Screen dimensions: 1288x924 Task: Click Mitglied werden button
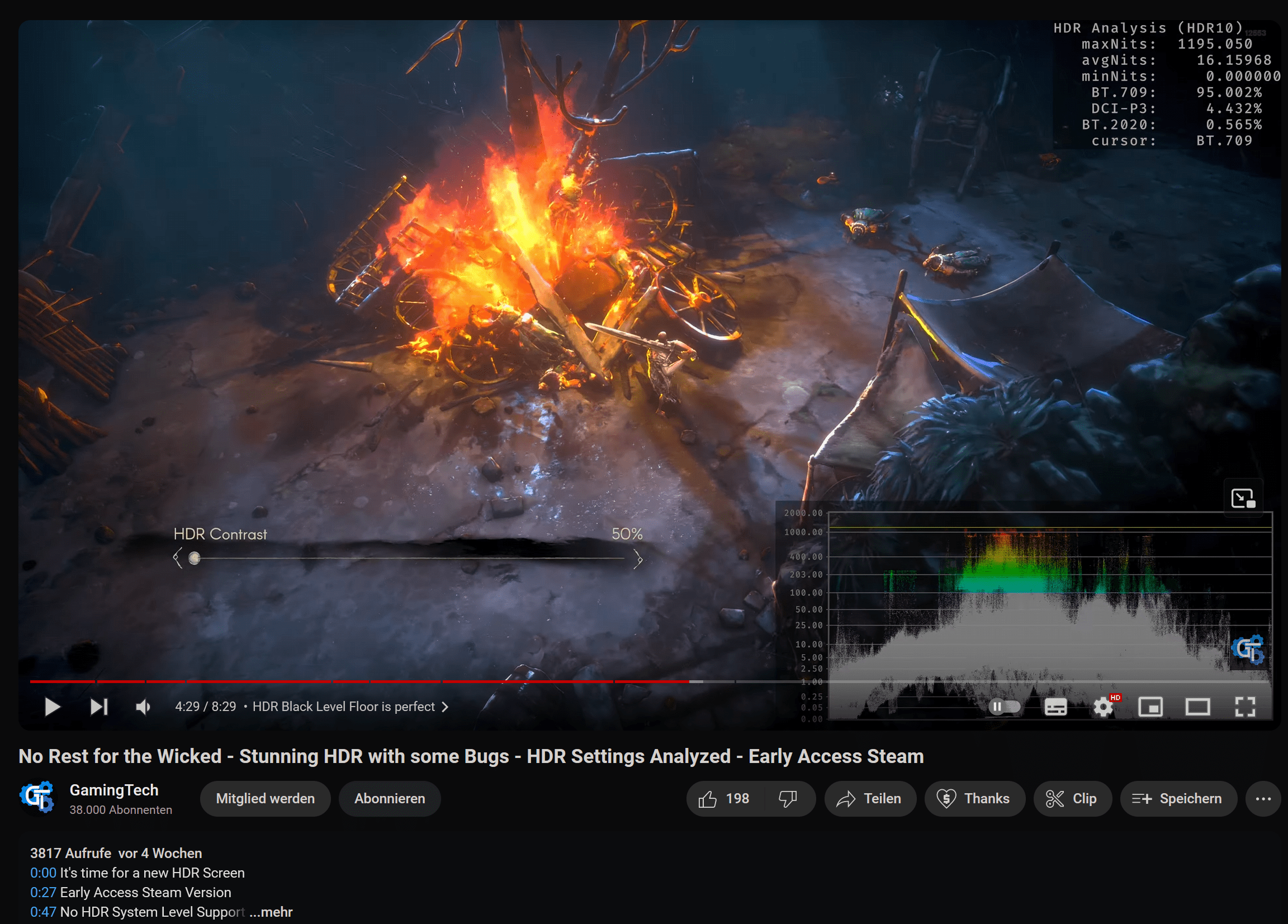[265, 798]
